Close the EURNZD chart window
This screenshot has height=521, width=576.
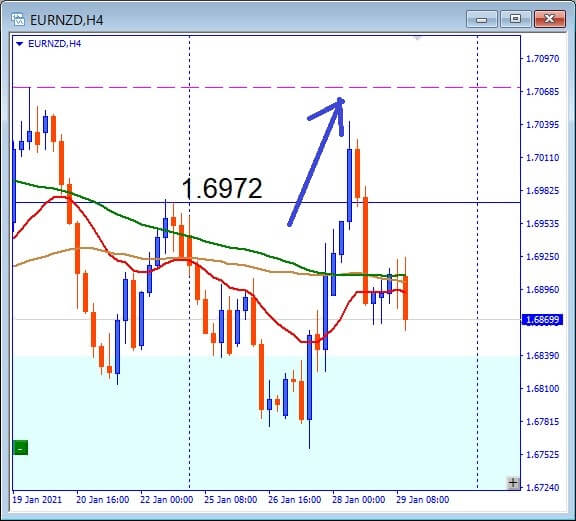click(x=549, y=19)
